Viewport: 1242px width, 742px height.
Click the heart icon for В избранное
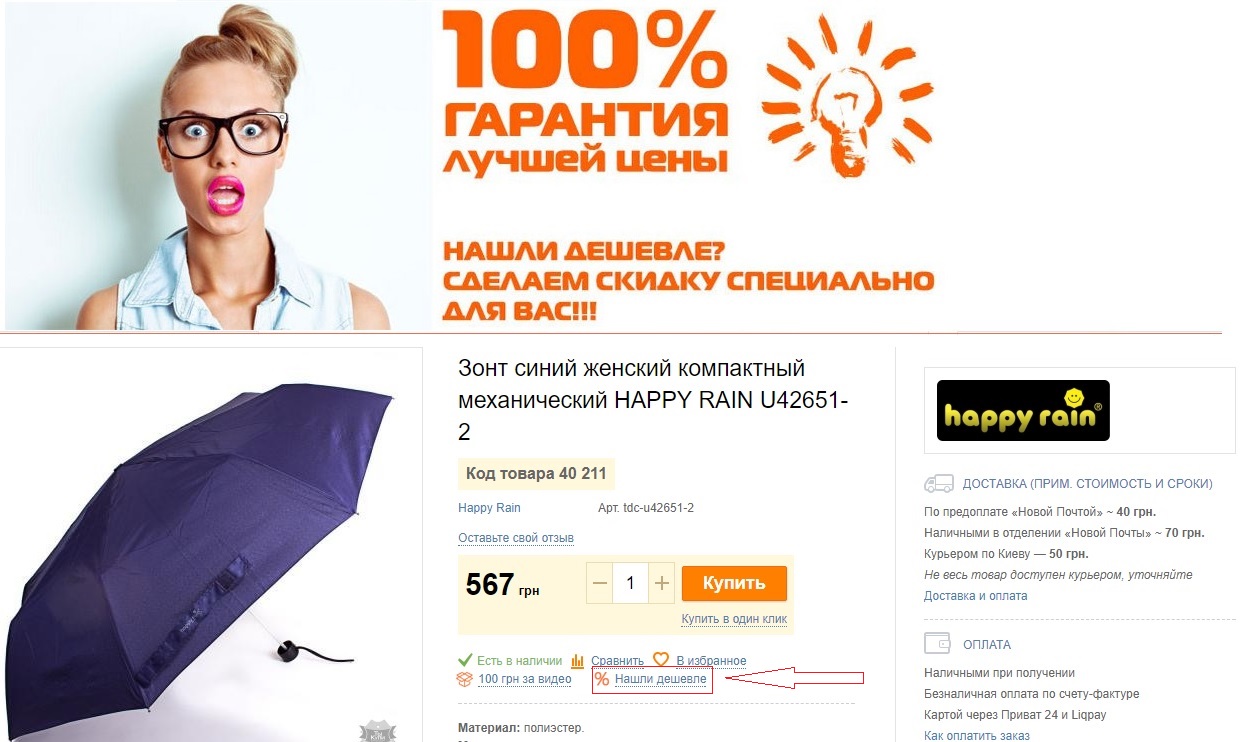point(661,660)
